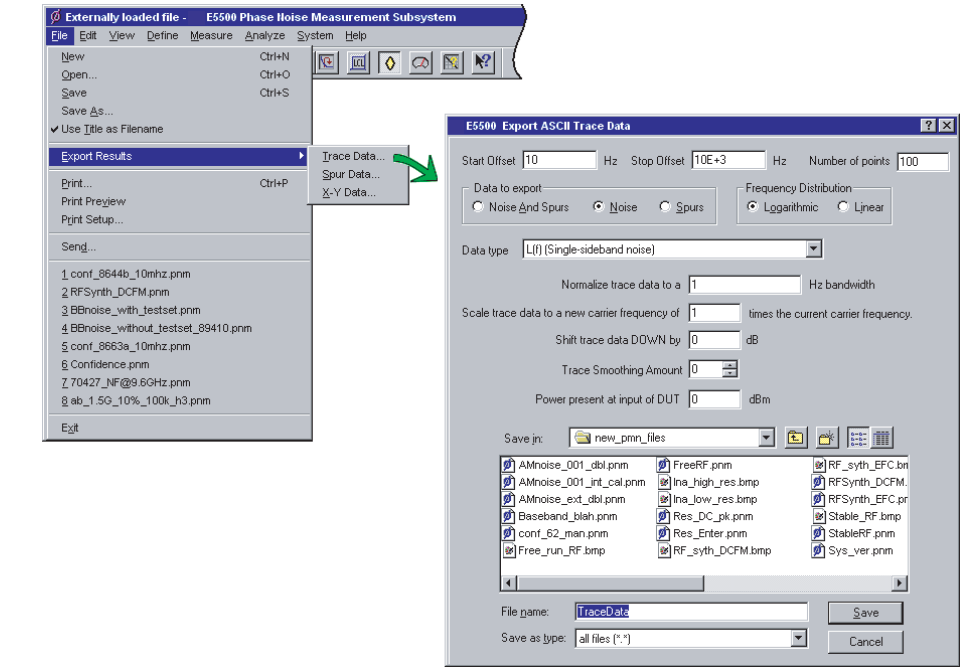Select file AMnoise_ext_dbl.pnm
Image resolution: width=964 pixels, height=672 pixels.
point(564,499)
